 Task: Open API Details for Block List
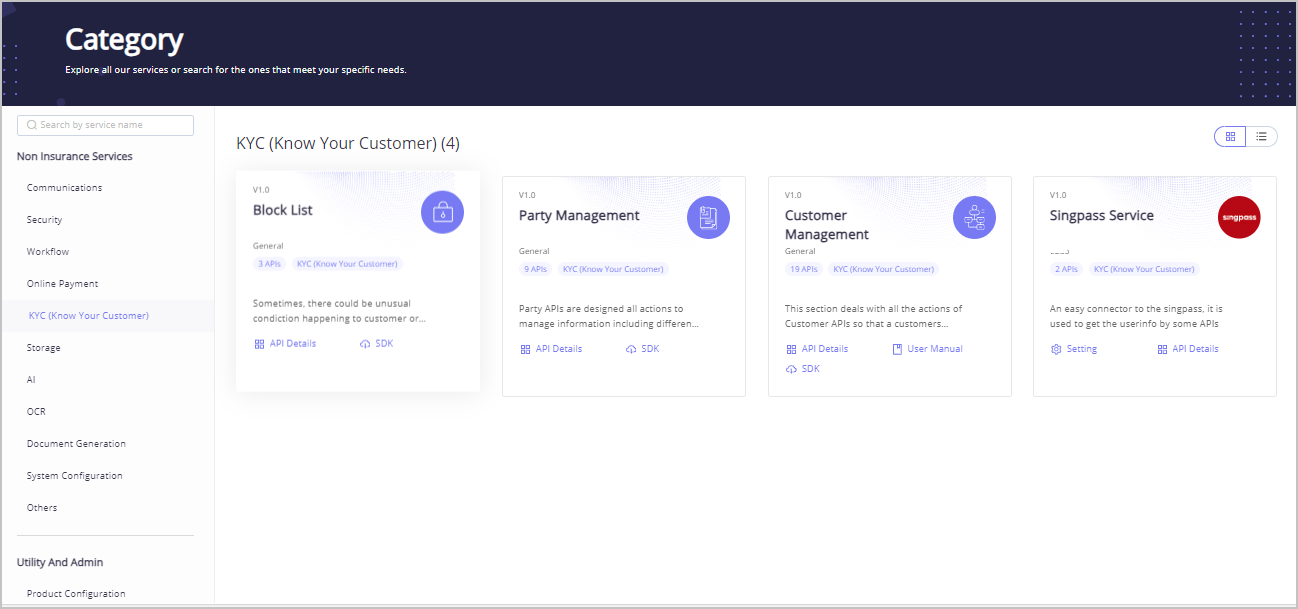(x=285, y=343)
